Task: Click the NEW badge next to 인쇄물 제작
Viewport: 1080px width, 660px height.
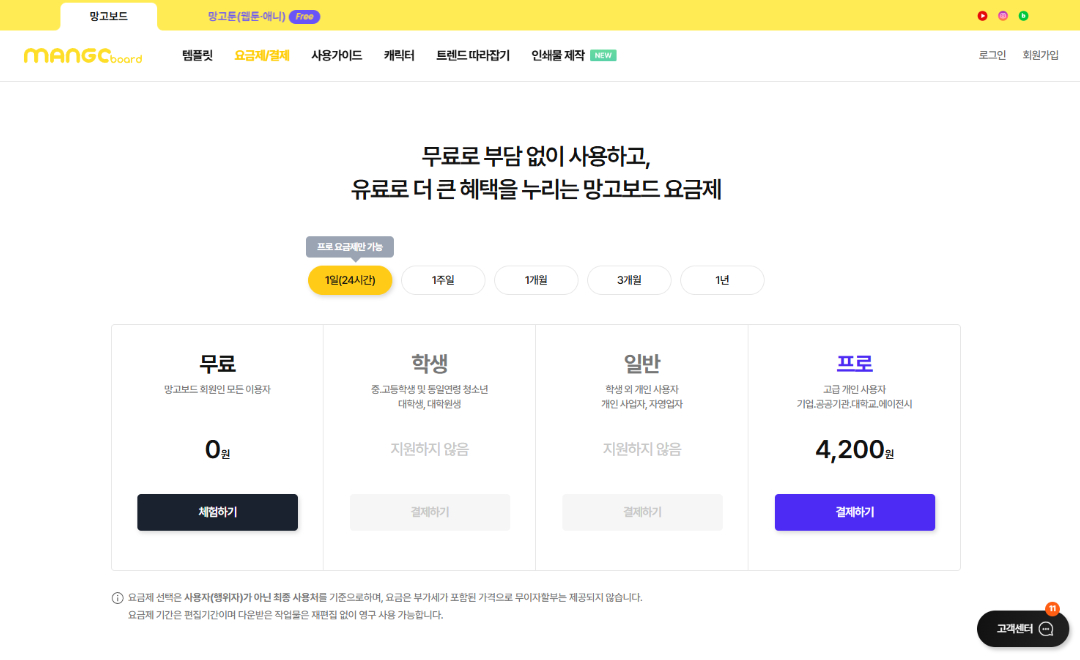Action: pyautogui.click(x=603, y=56)
